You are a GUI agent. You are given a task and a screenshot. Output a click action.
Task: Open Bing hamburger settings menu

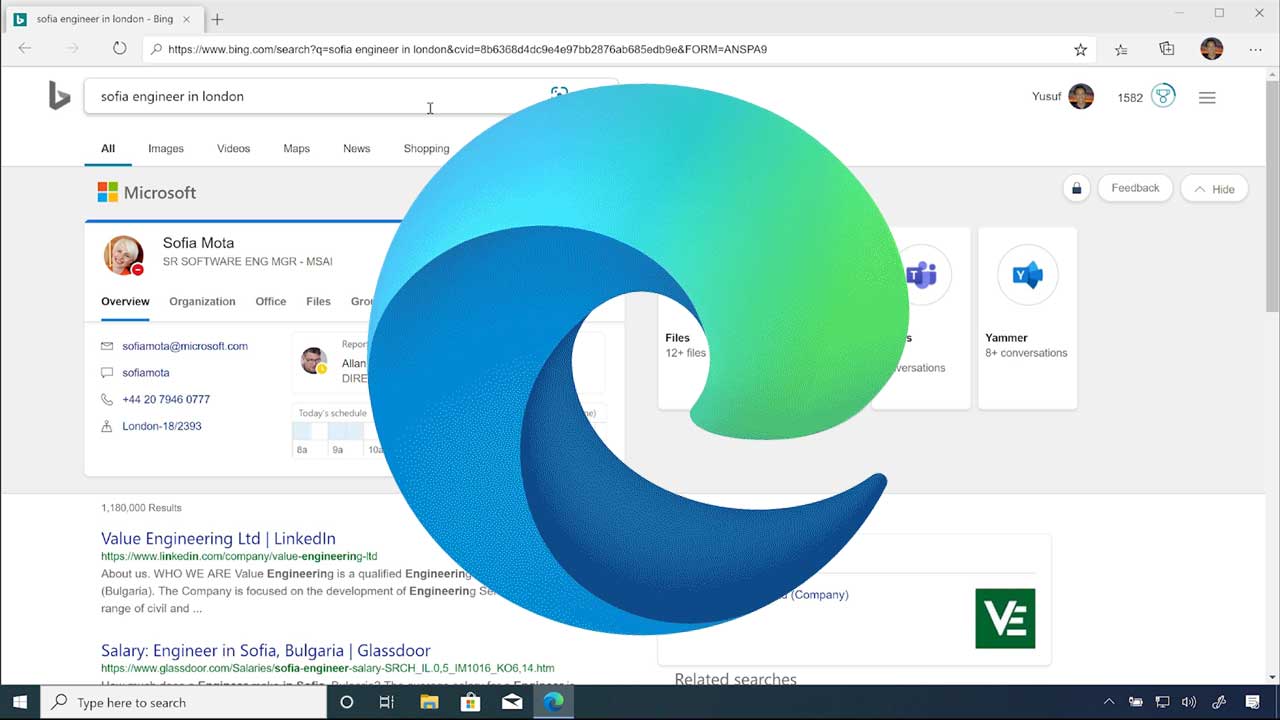(1207, 97)
